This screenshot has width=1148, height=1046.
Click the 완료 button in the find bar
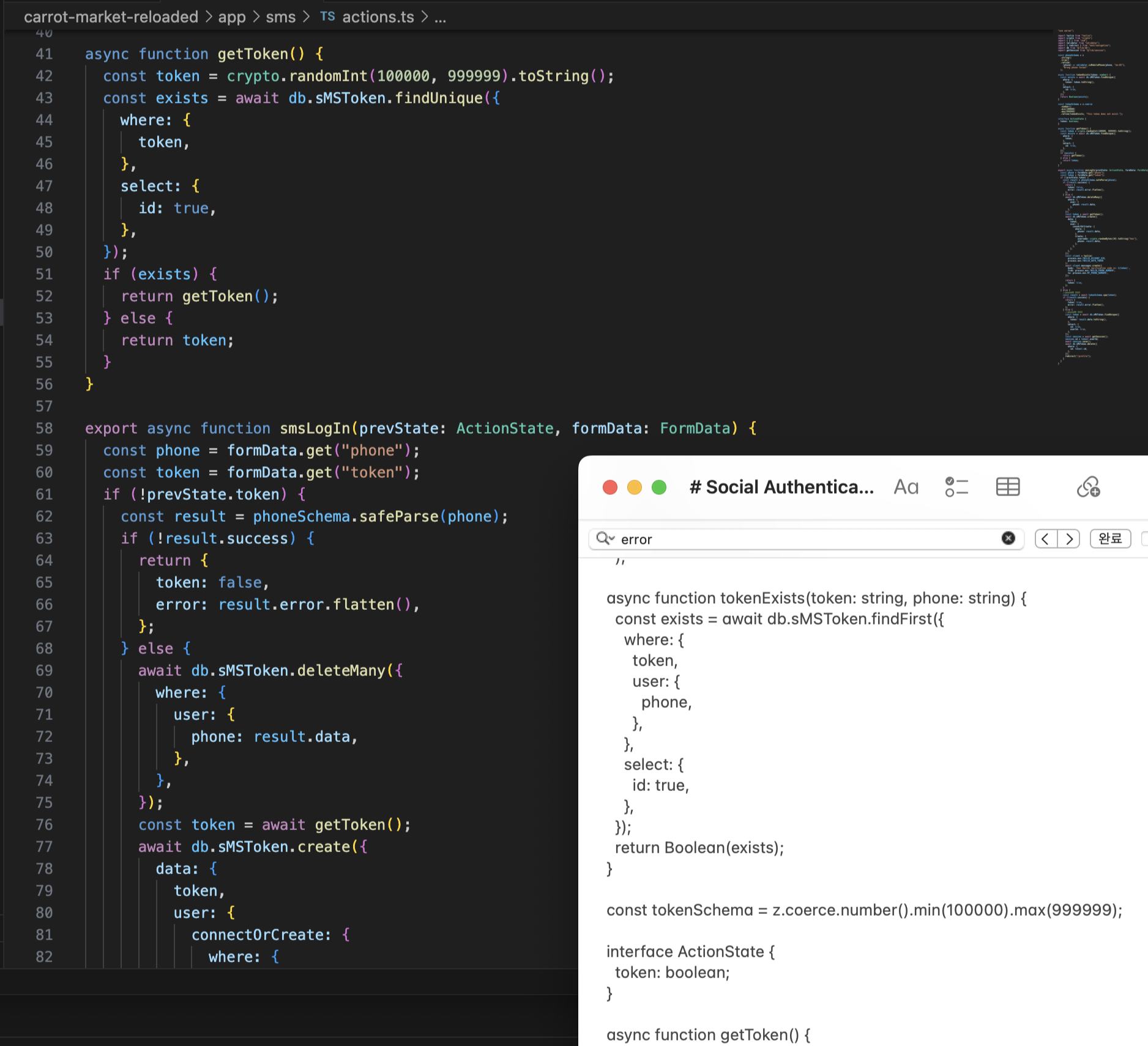[1110, 538]
